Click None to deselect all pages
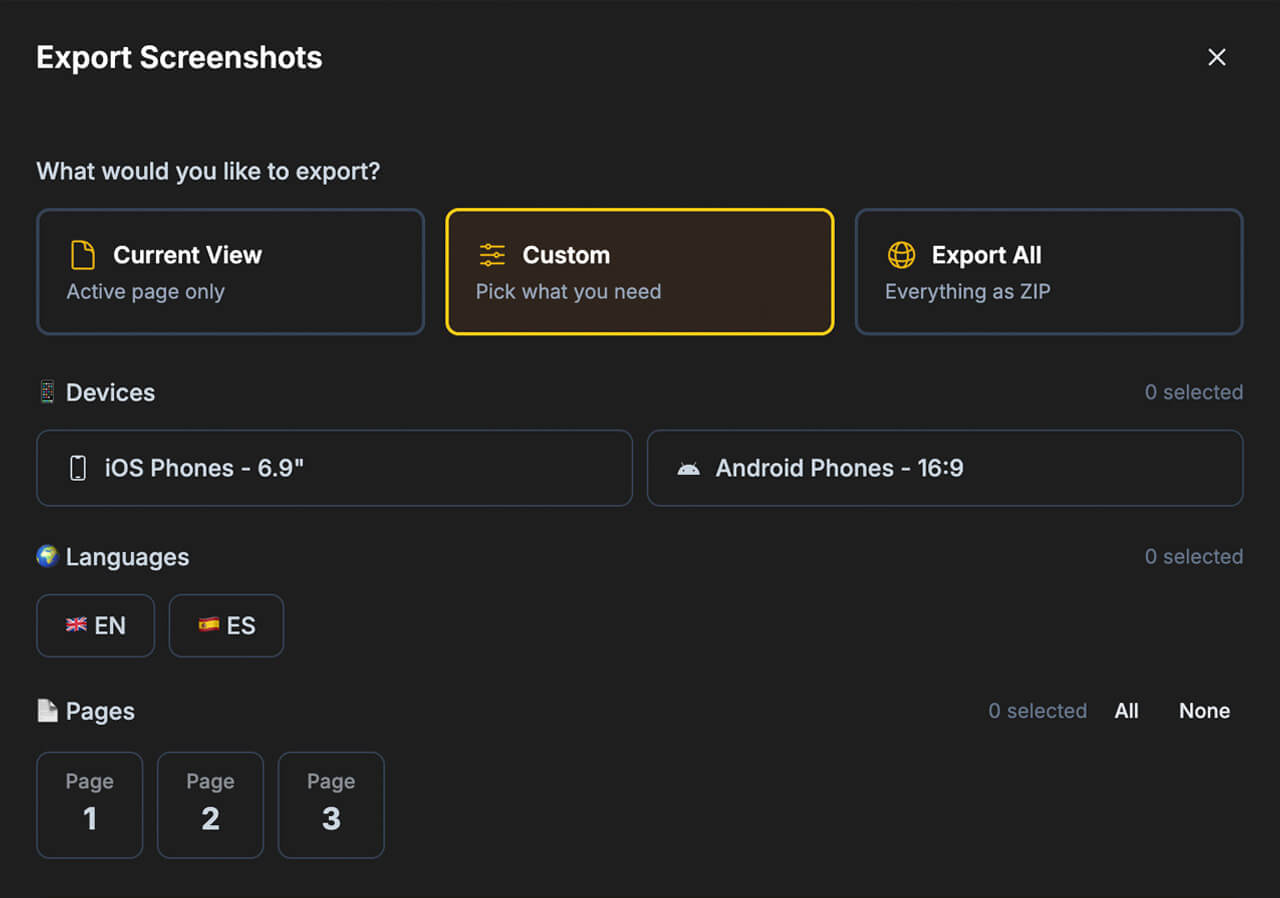The height and width of the screenshot is (898, 1280). [1203, 710]
